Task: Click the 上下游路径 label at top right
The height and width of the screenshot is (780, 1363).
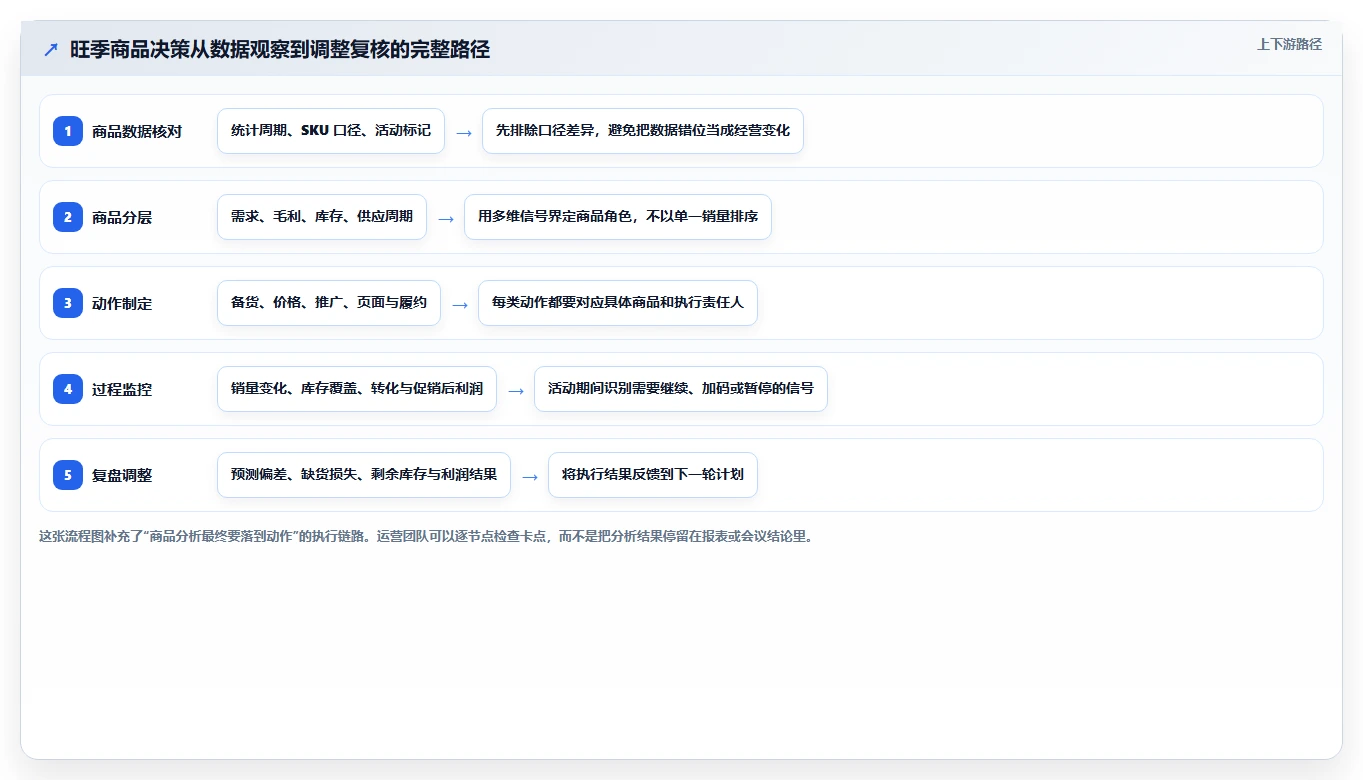Action: 1289,44
